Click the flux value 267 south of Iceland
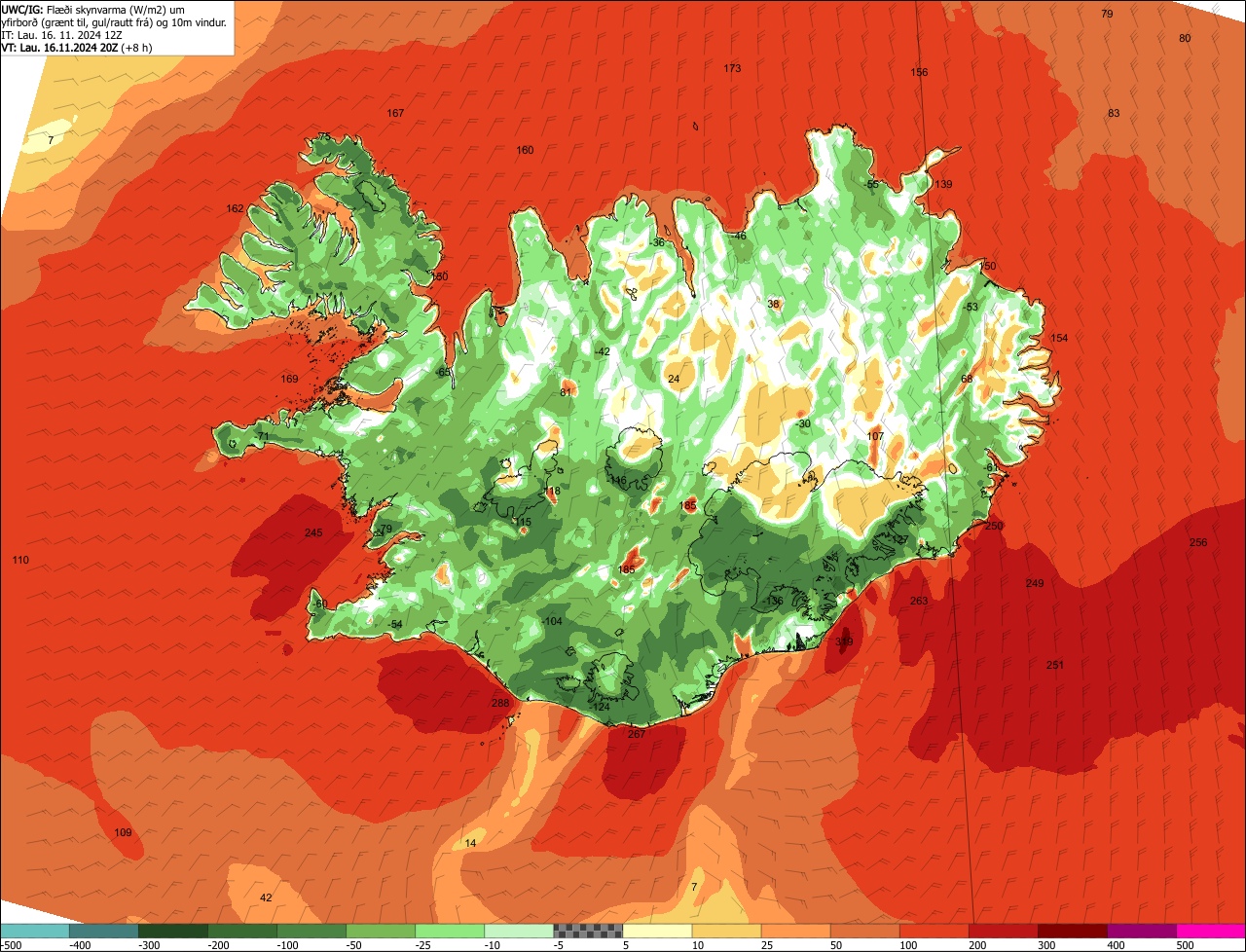The image size is (1246, 952). pos(636,734)
